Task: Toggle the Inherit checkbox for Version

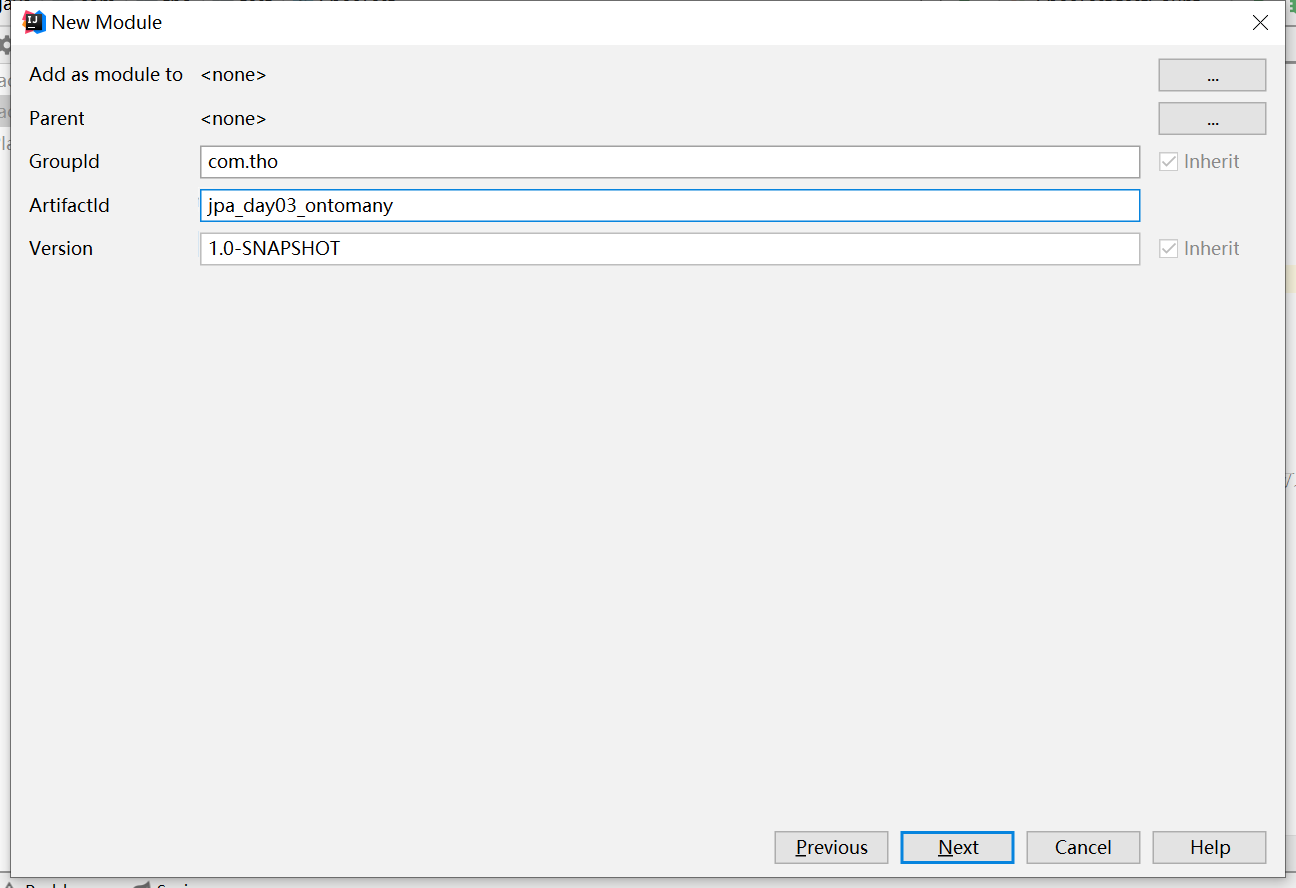Action: 1168,249
